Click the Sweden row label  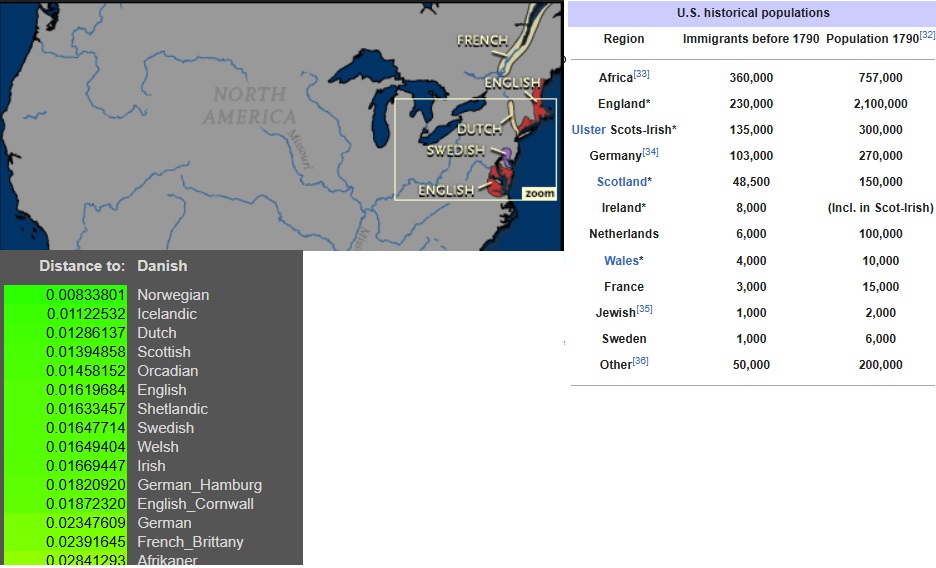[x=624, y=338]
